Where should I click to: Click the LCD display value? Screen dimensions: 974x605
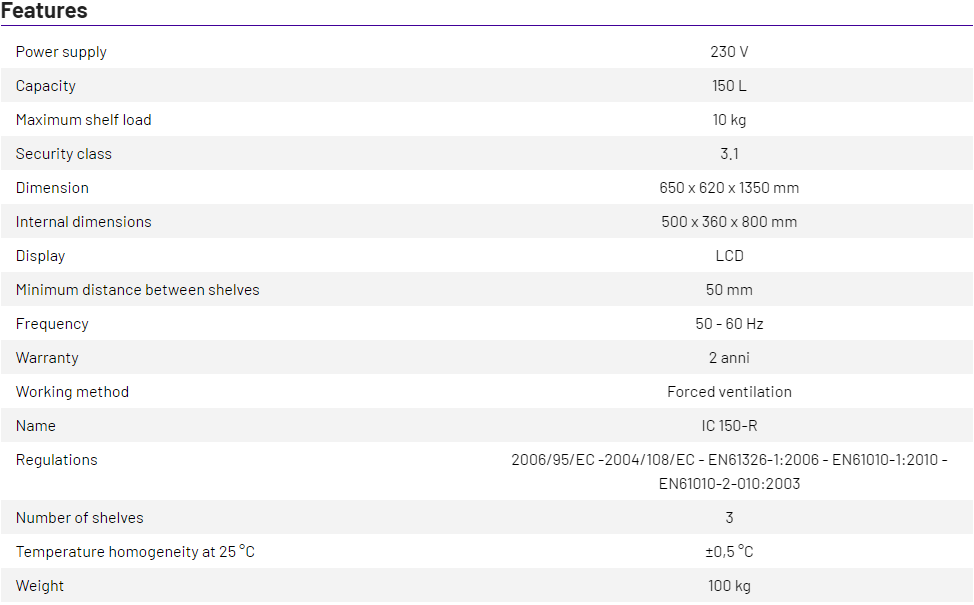coord(729,256)
